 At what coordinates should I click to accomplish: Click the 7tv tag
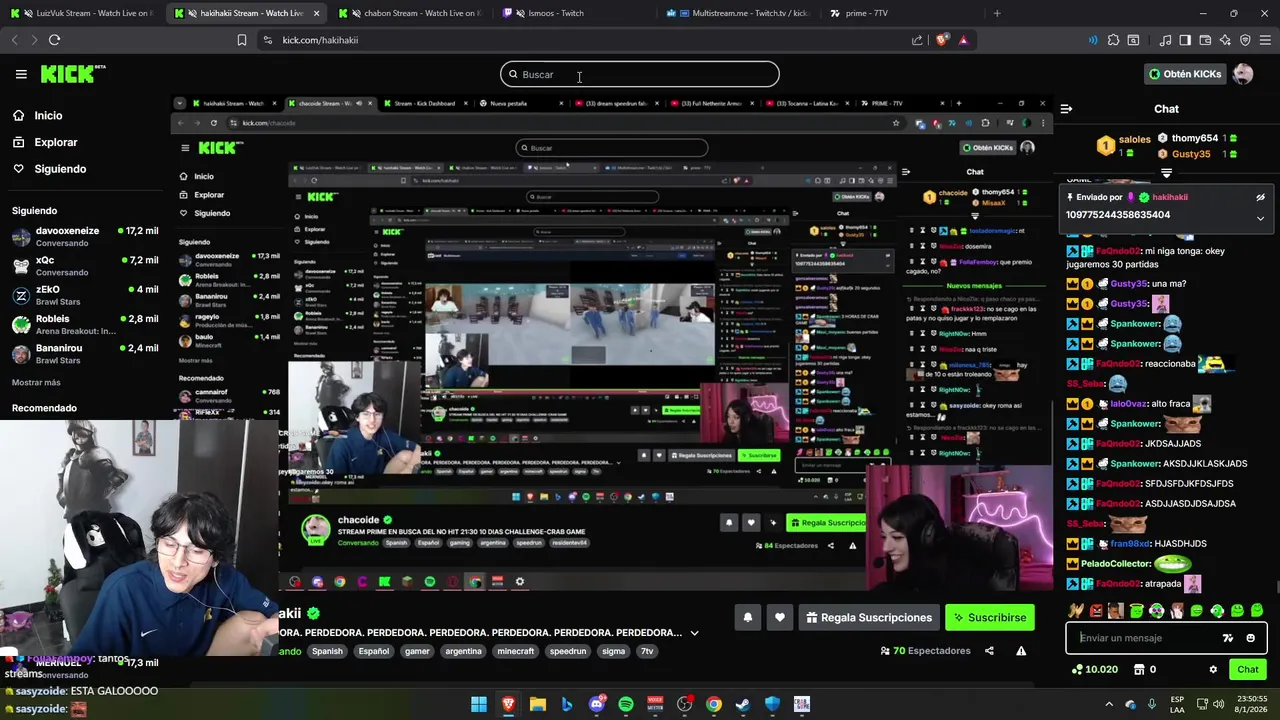click(x=647, y=651)
